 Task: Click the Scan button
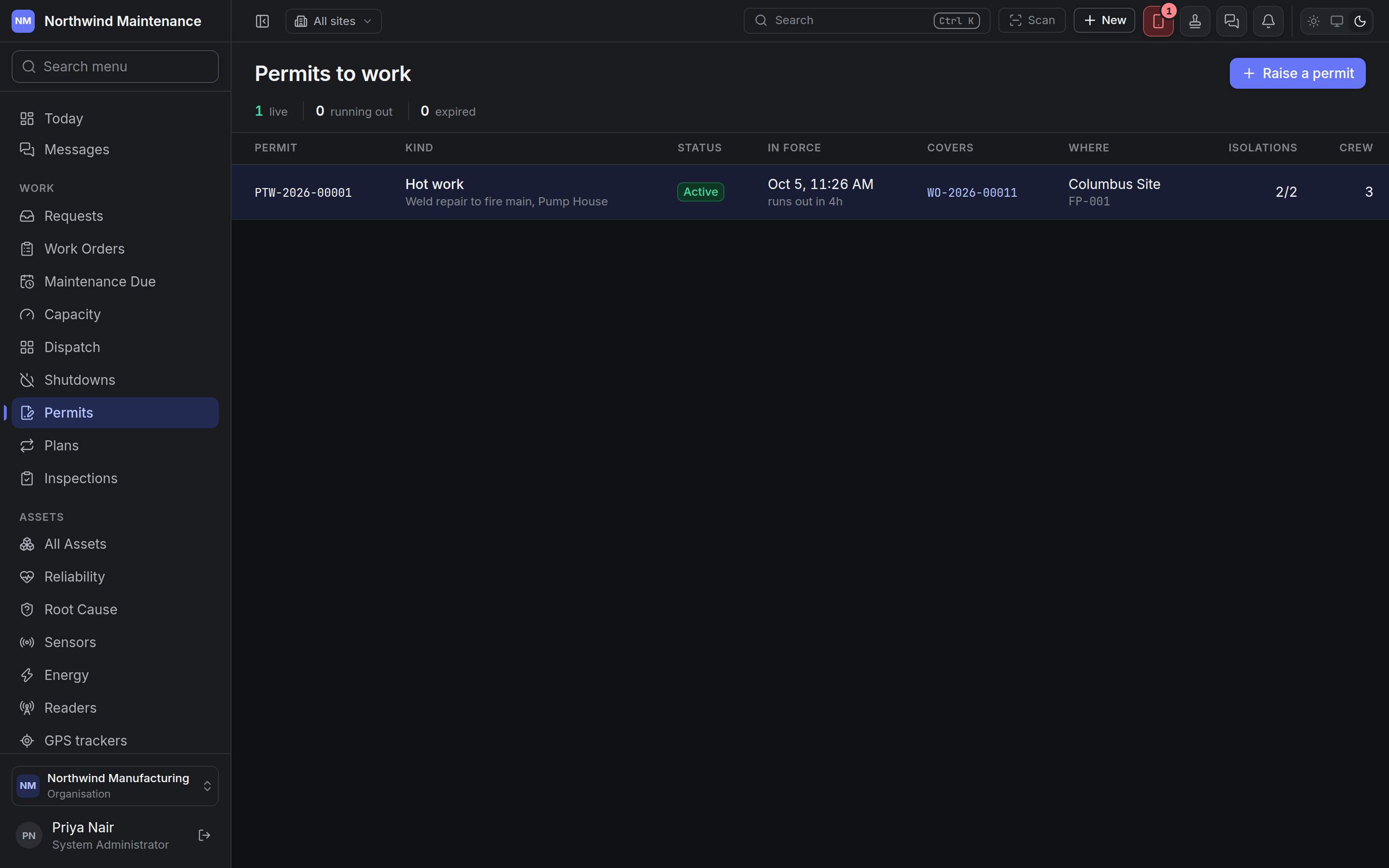tap(1032, 21)
